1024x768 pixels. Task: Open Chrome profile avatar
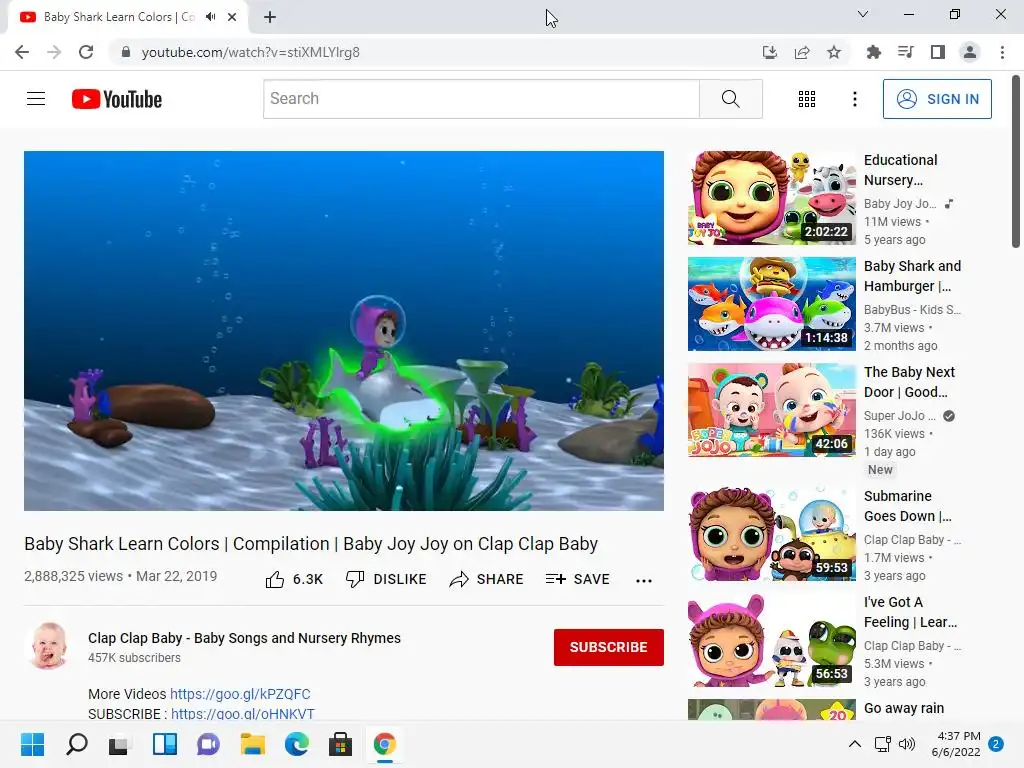click(x=970, y=52)
